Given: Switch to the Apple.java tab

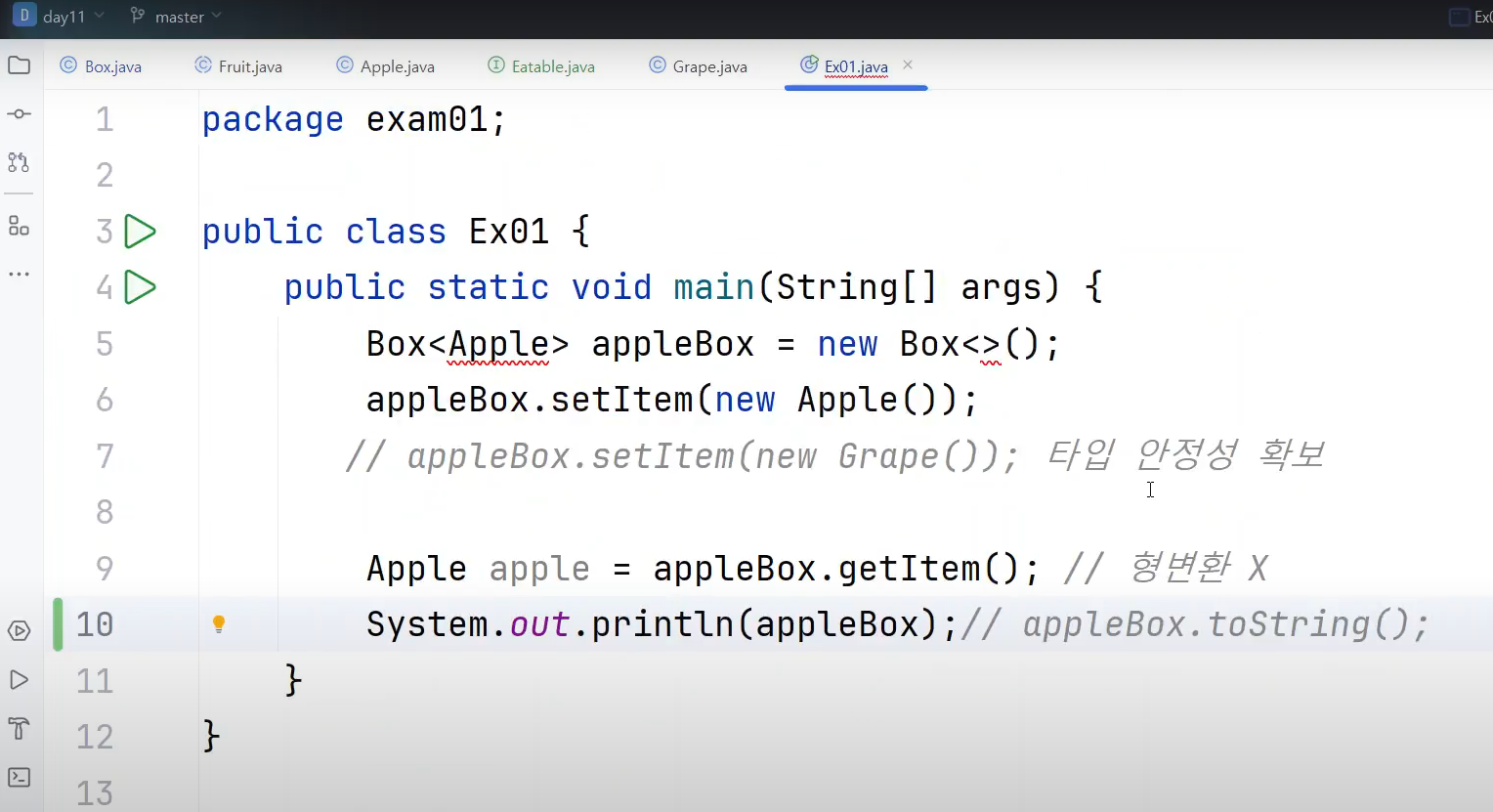Looking at the screenshot, I should tap(386, 66).
